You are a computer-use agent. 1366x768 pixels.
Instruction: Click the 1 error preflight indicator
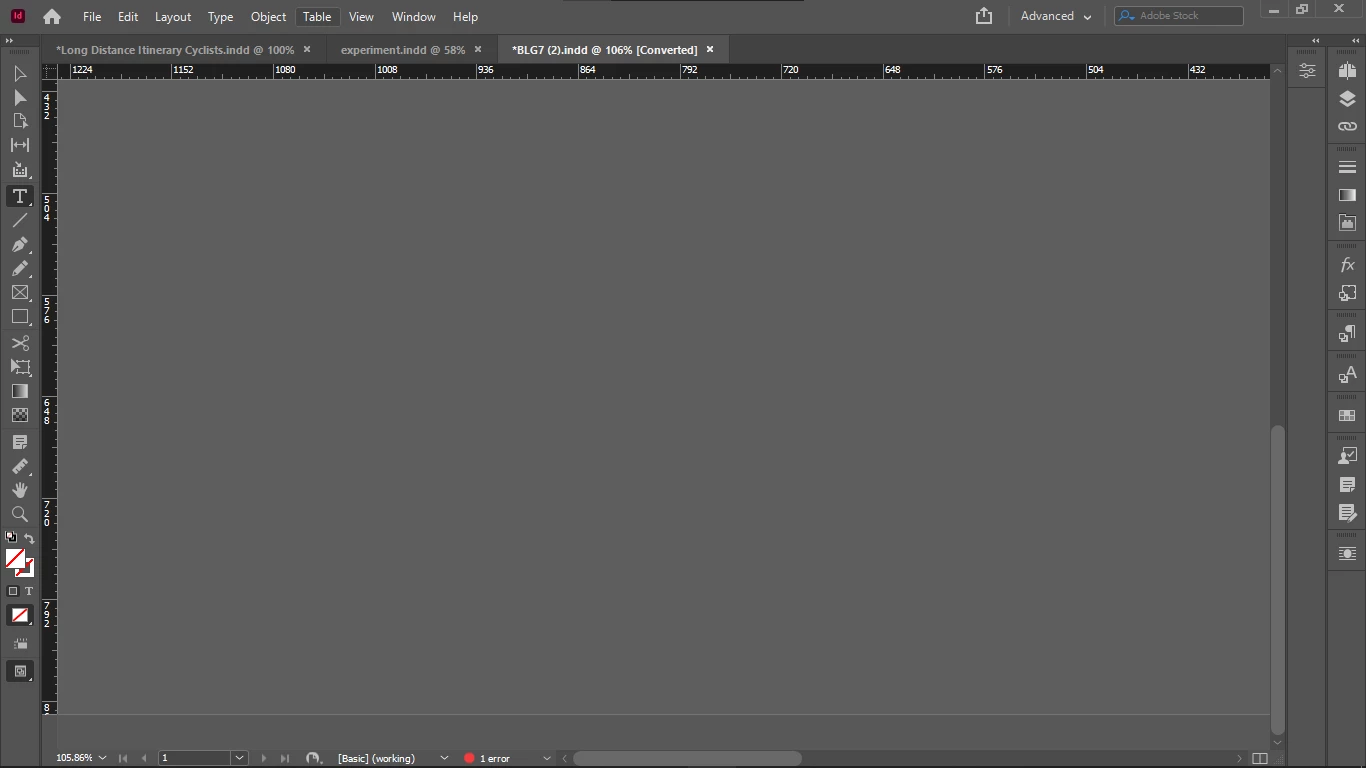pos(487,758)
